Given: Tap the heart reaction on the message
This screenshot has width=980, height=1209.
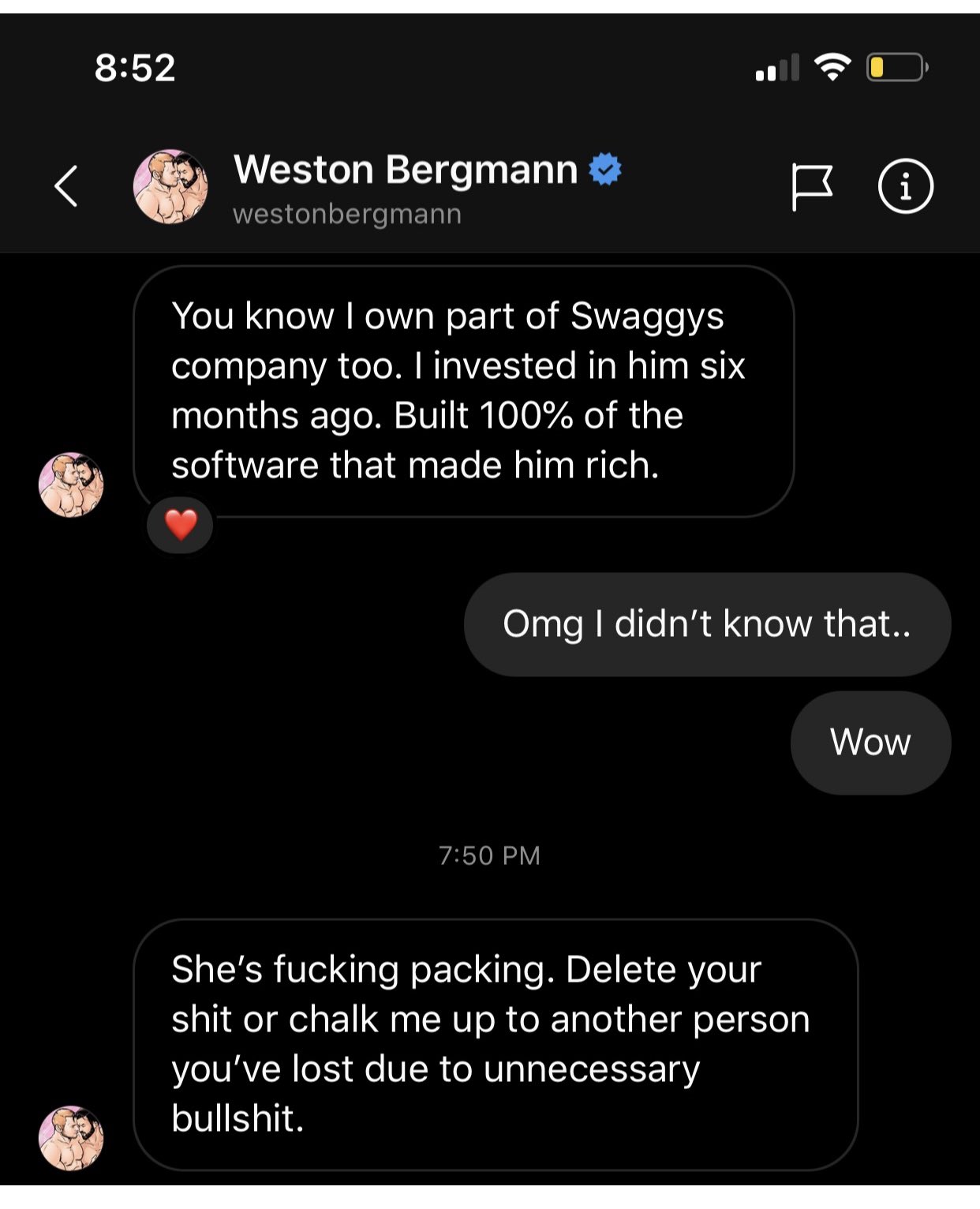Looking at the screenshot, I should [x=181, y=525].
